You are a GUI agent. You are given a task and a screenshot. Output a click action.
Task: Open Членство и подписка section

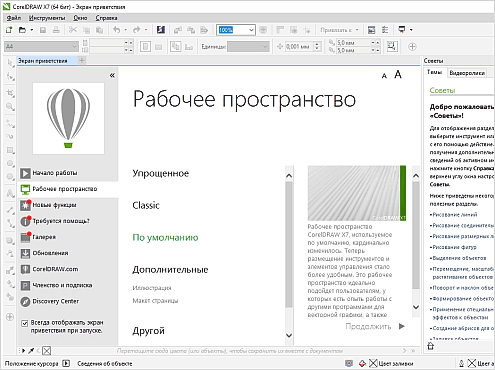point(68,285)
